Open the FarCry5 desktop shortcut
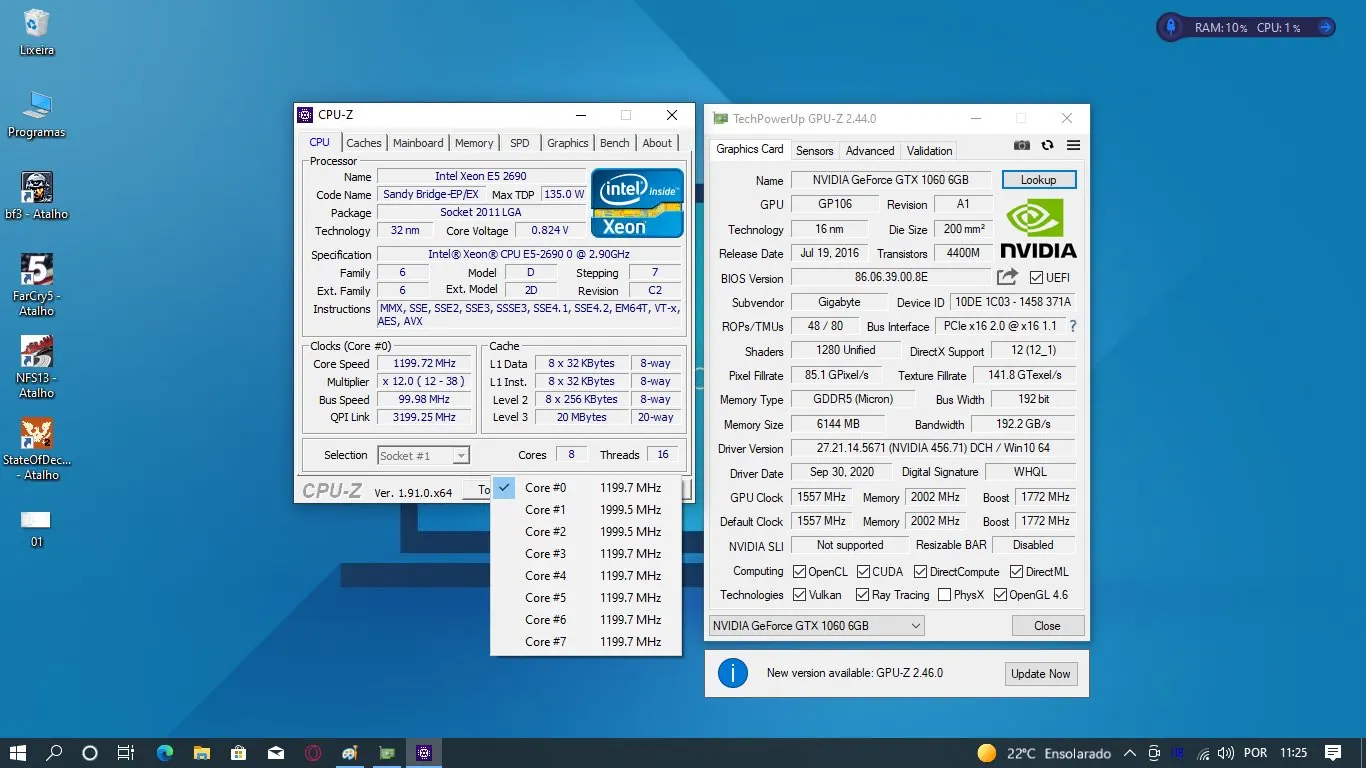The image size is (1366, 768). pos(37,270)
